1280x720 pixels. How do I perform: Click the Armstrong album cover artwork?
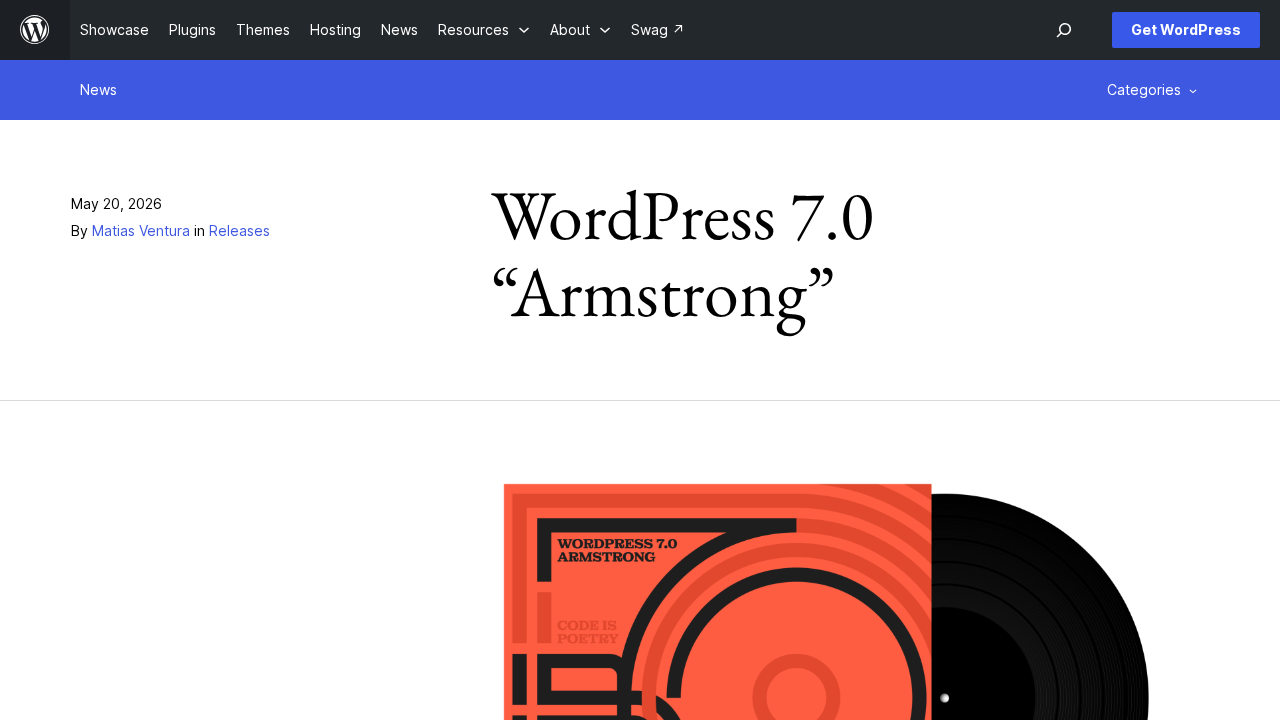tap(825, 601)
